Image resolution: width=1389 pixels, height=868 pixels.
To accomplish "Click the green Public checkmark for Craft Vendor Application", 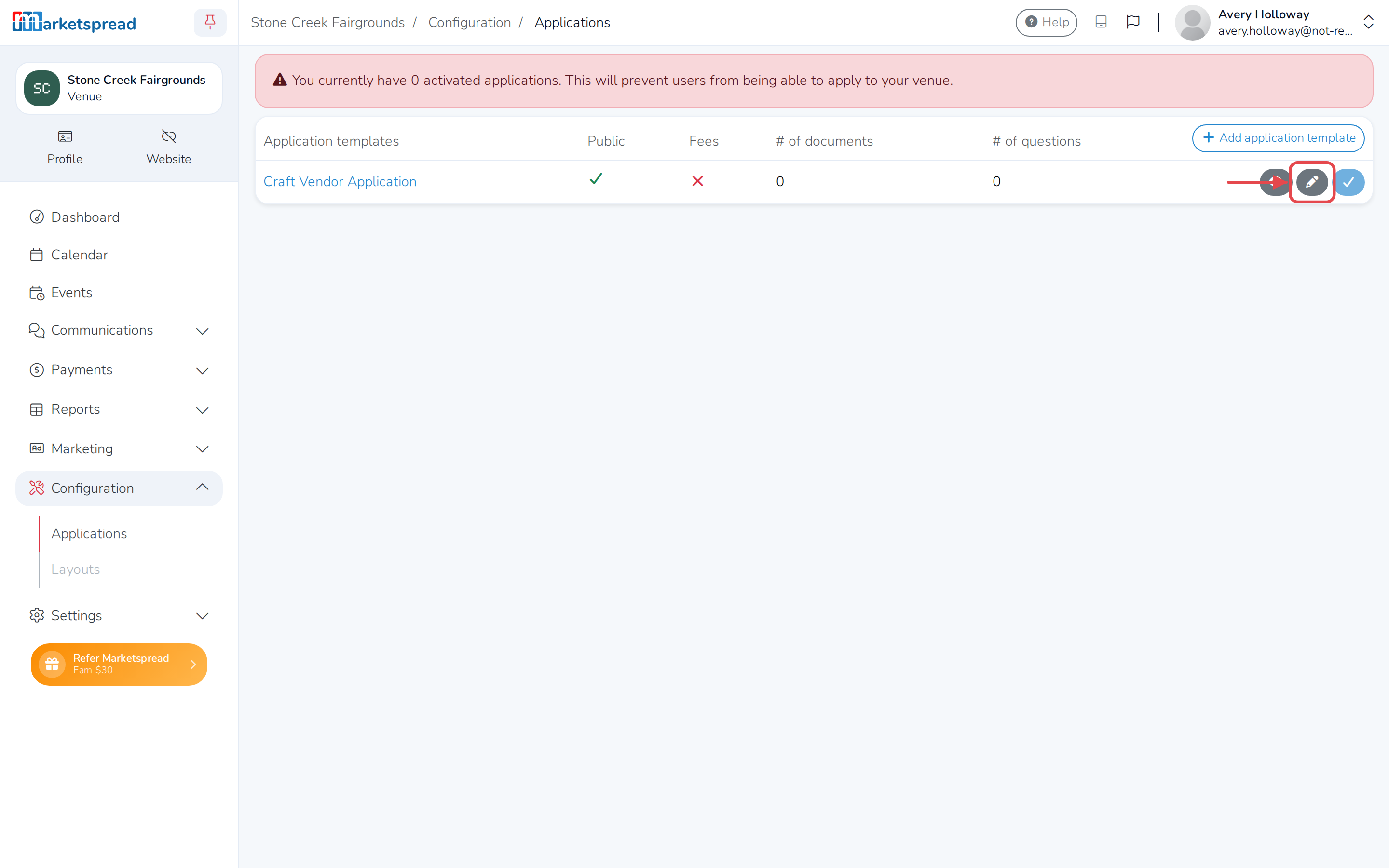I will [596, 179].
